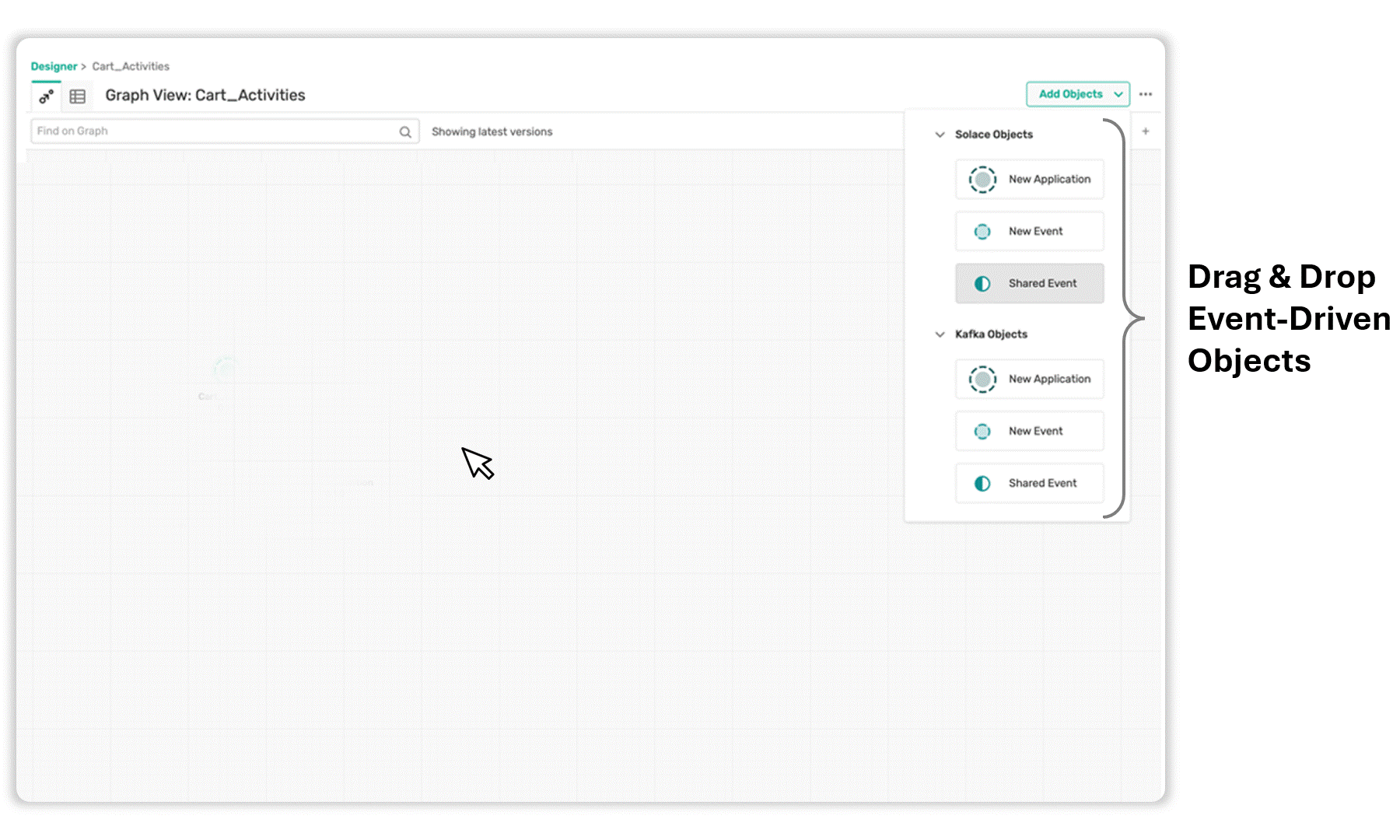
Task: Select Solace New Event icon
Action: point(982,232)
